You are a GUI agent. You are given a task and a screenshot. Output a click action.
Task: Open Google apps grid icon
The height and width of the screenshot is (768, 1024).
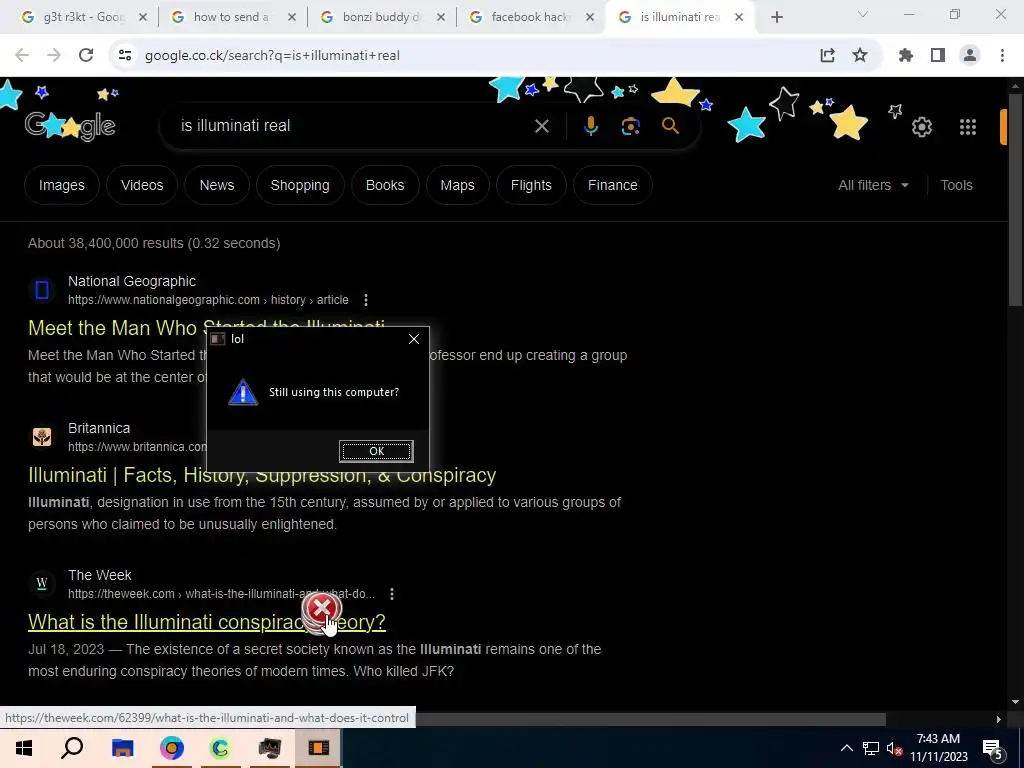click(968, 127)
